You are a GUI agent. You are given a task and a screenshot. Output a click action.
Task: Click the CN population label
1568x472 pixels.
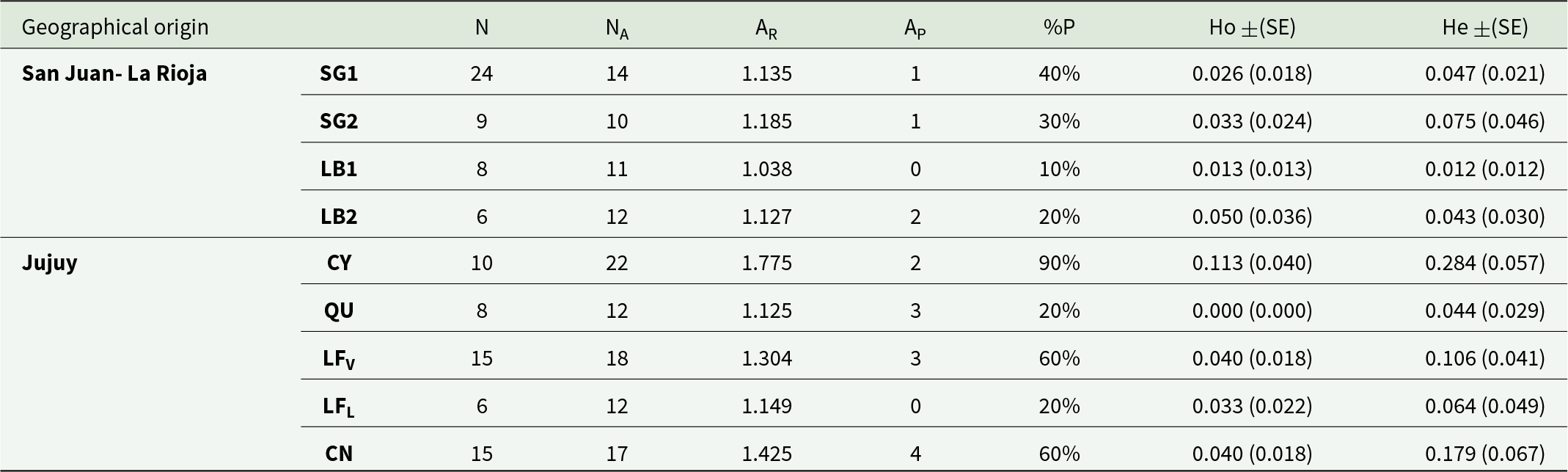tap(339, 454)
